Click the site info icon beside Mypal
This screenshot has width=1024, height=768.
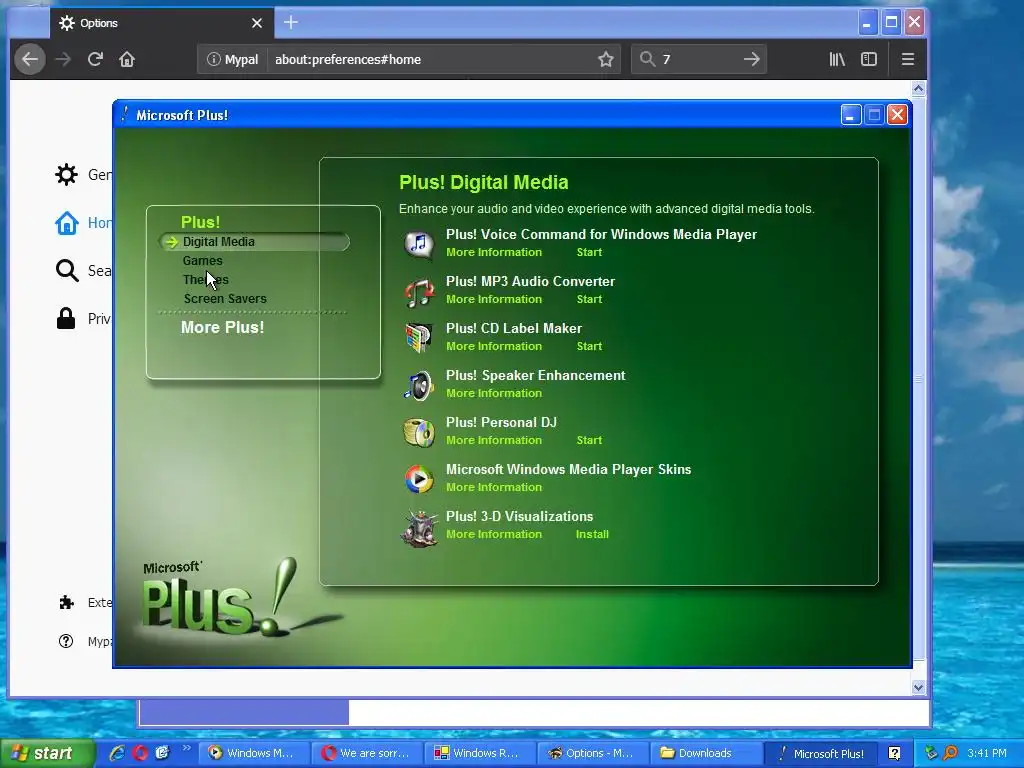pos(213,59)
